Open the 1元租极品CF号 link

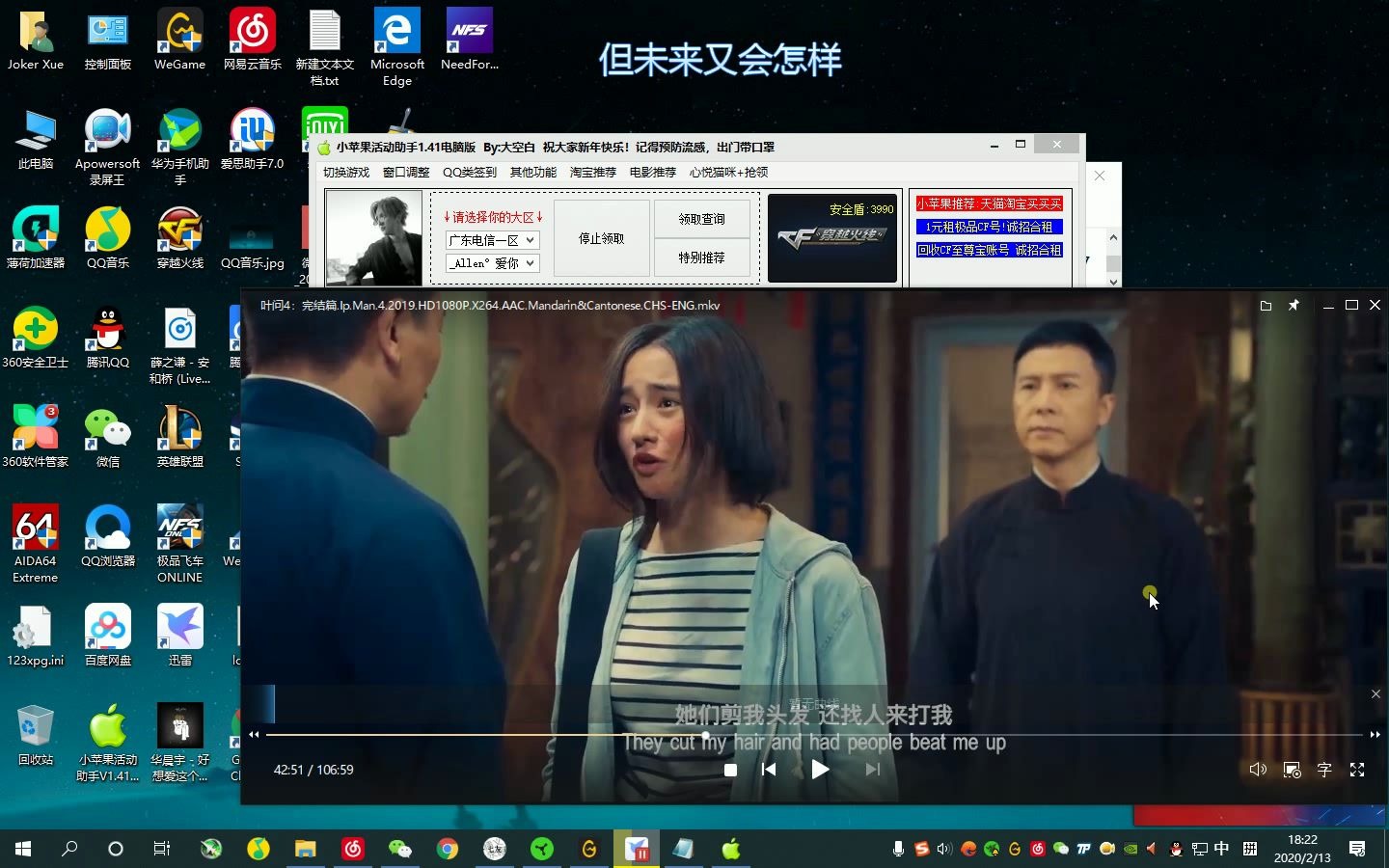(x=989, y=228)
